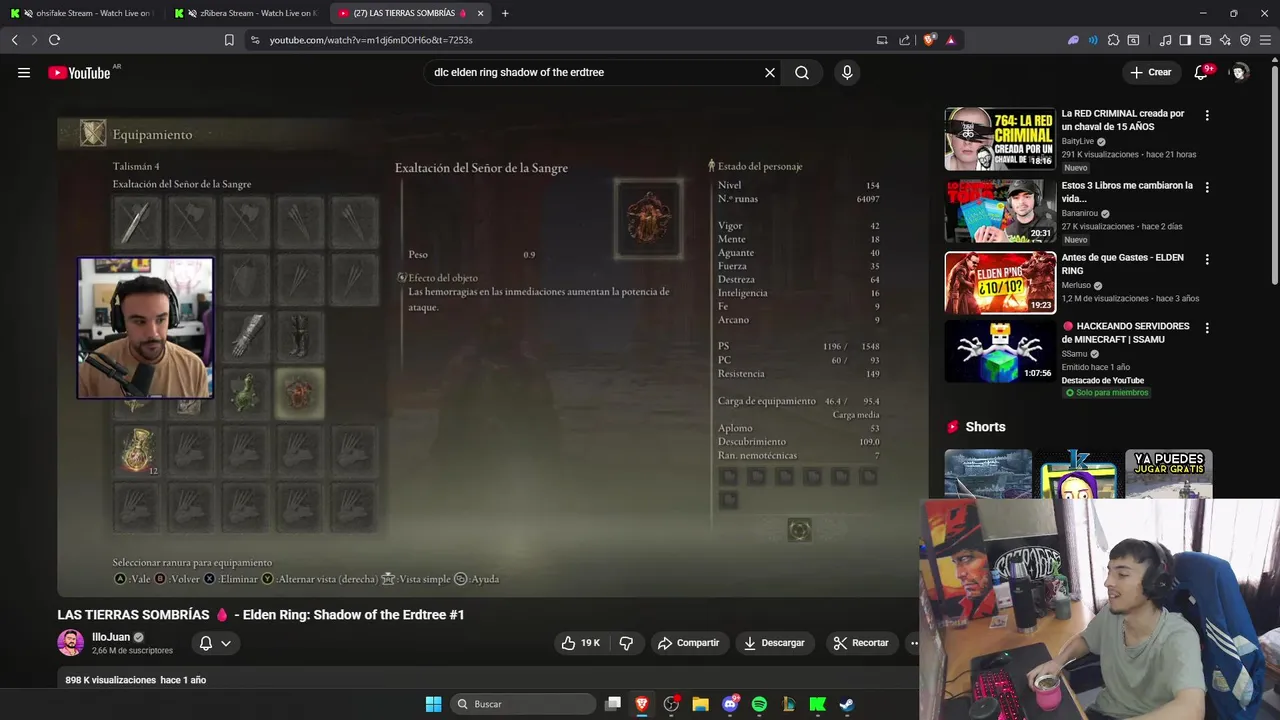1280x720 pixels.
Task: Clear the search box with the X
Action: click(770, 72)
